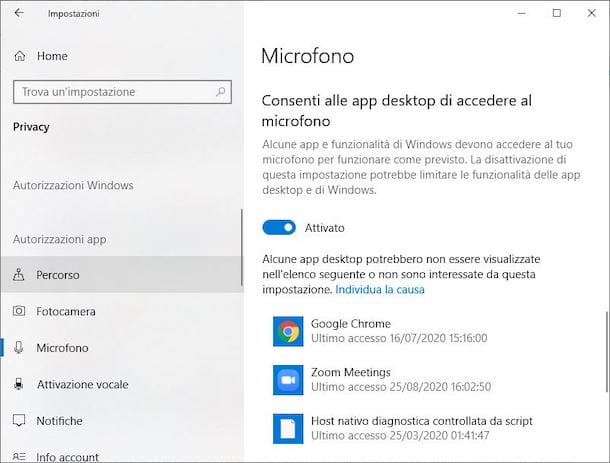Minimize the Impostazioni window
This screenshot has width=610, height=463.
[x=522, y=13]
